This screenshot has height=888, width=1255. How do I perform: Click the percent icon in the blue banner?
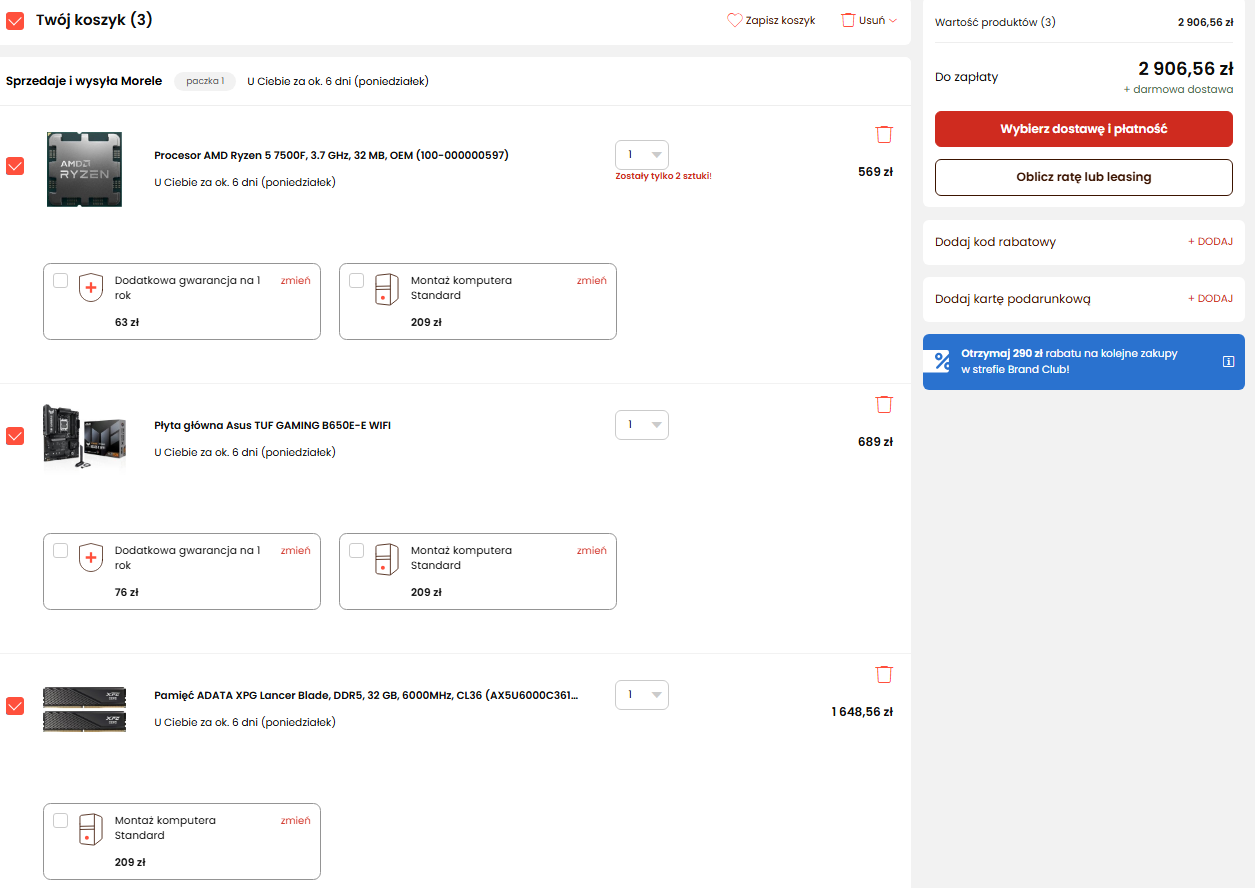point(942,361)
